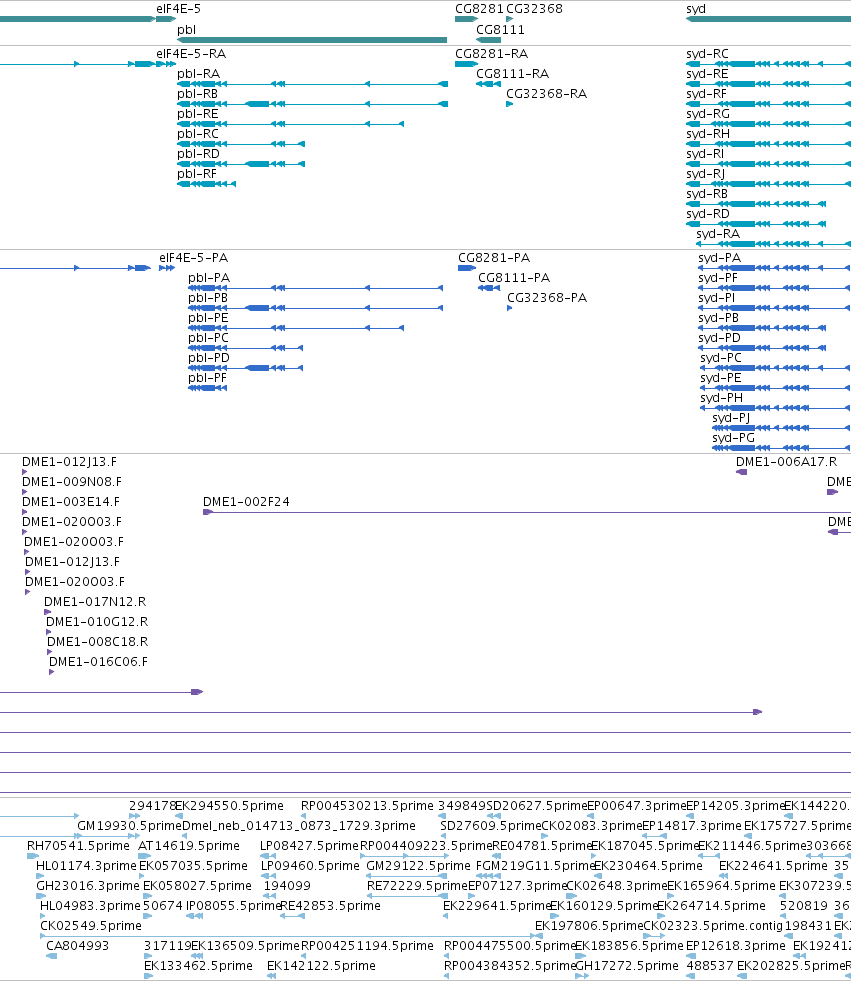Select the eIF4E-5-RA transcript label
This screenshot has width=851, height=981.
click(x=191, y=54)
